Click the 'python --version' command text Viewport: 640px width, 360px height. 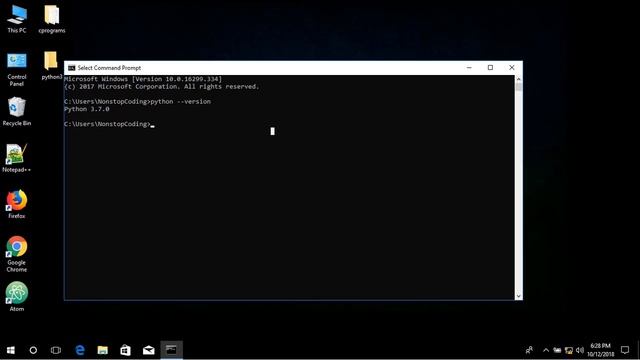tap(180, 102)
